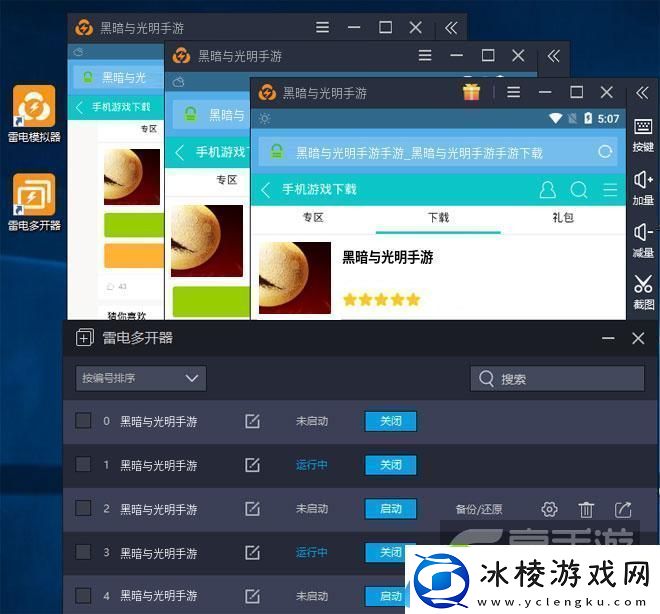Open the 按键 keyboard mapping tool
This screenshot has width=660, height=614.
pyautogui.click(x=643, y=135)
